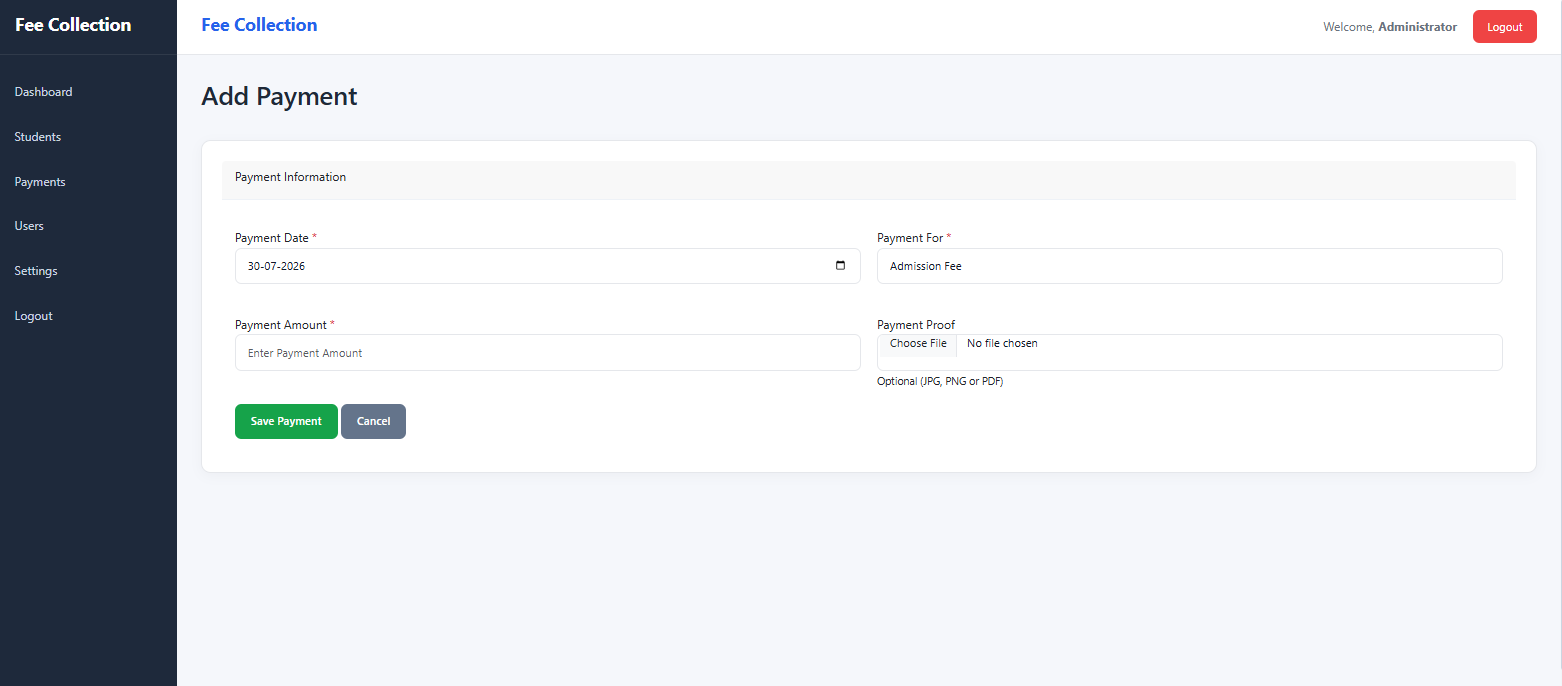
Task: Click the Cancel button
Action: (373, 421)
